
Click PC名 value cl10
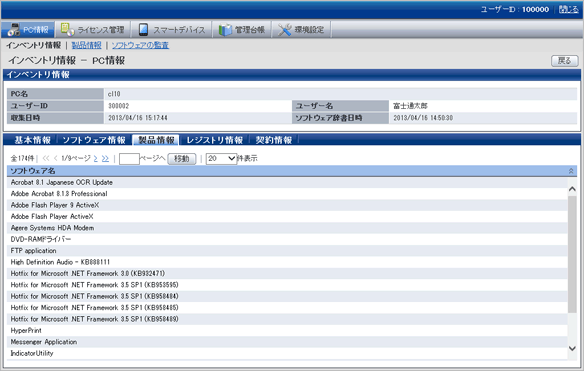tap(114, 94)
